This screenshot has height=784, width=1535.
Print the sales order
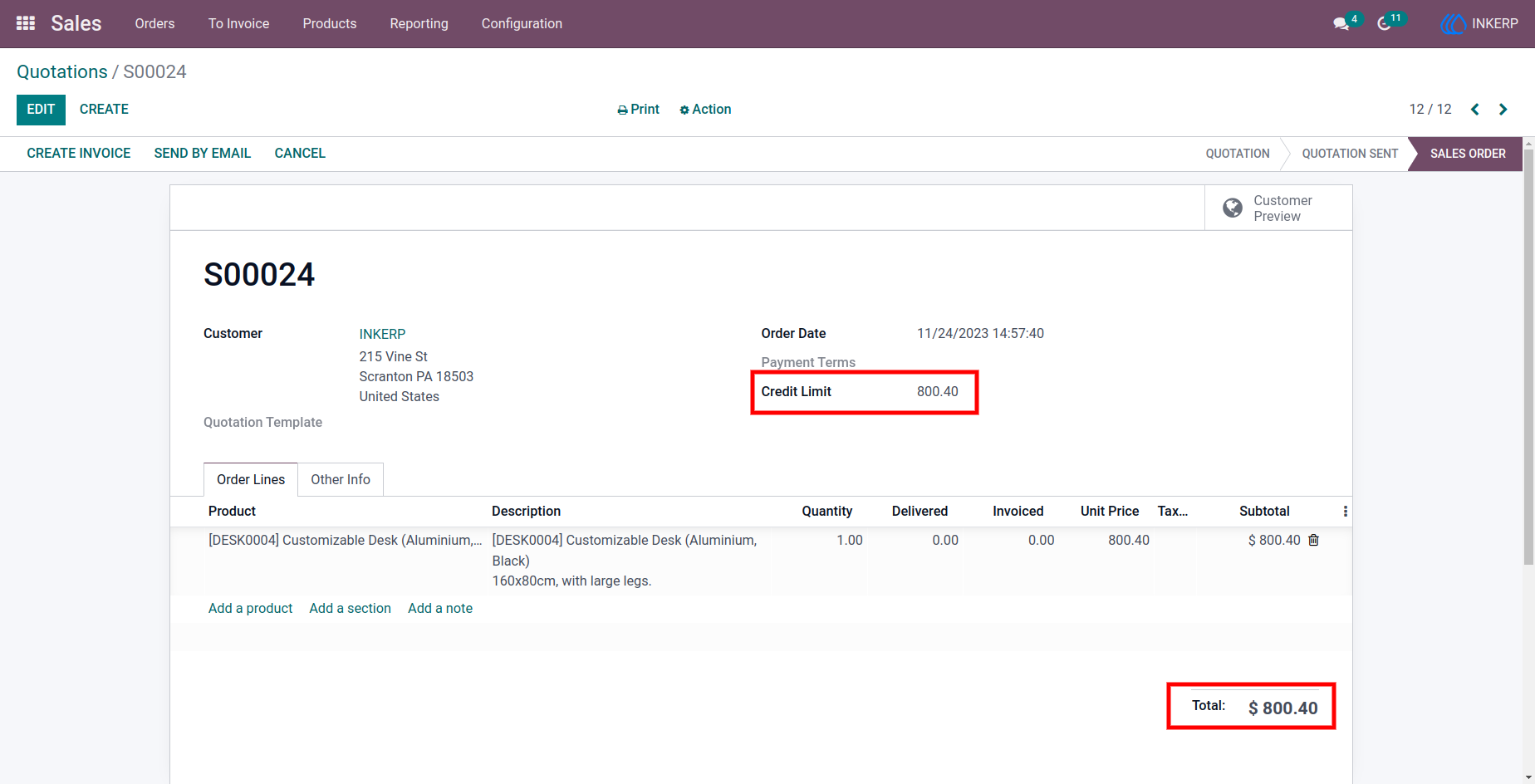pyautogui.click(x=638, y=110)
